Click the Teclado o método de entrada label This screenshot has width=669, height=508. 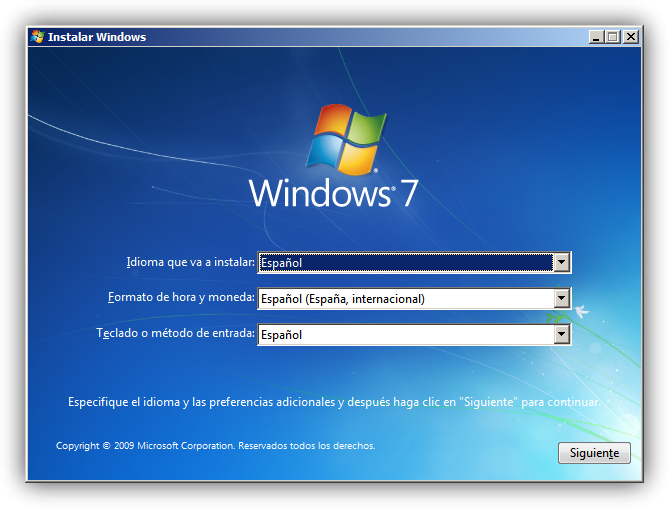(x=175, y=333)
